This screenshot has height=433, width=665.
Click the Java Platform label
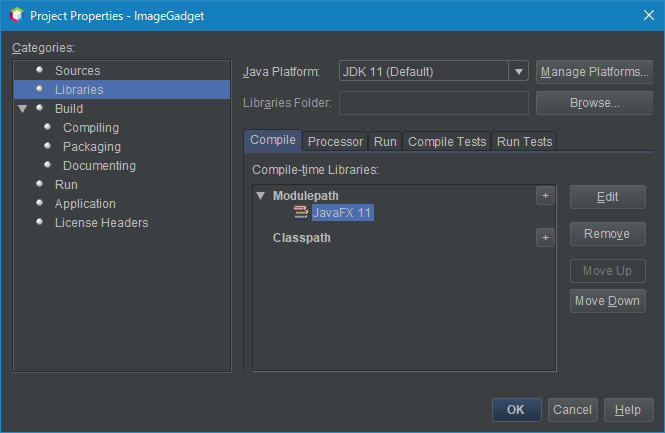tap(281, 72)
